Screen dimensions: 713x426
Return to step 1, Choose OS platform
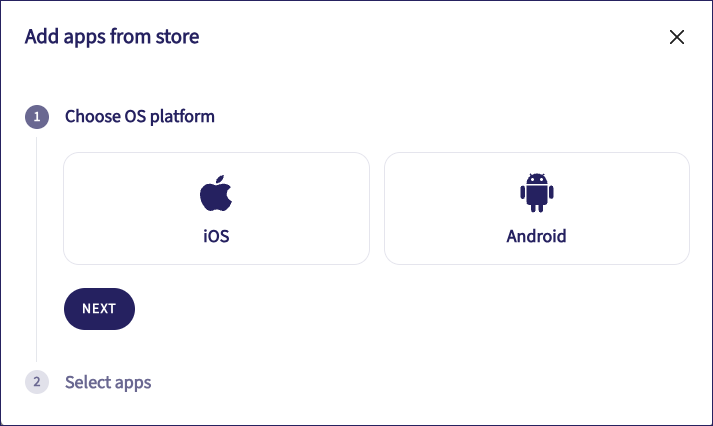click(x=140, y=117)
